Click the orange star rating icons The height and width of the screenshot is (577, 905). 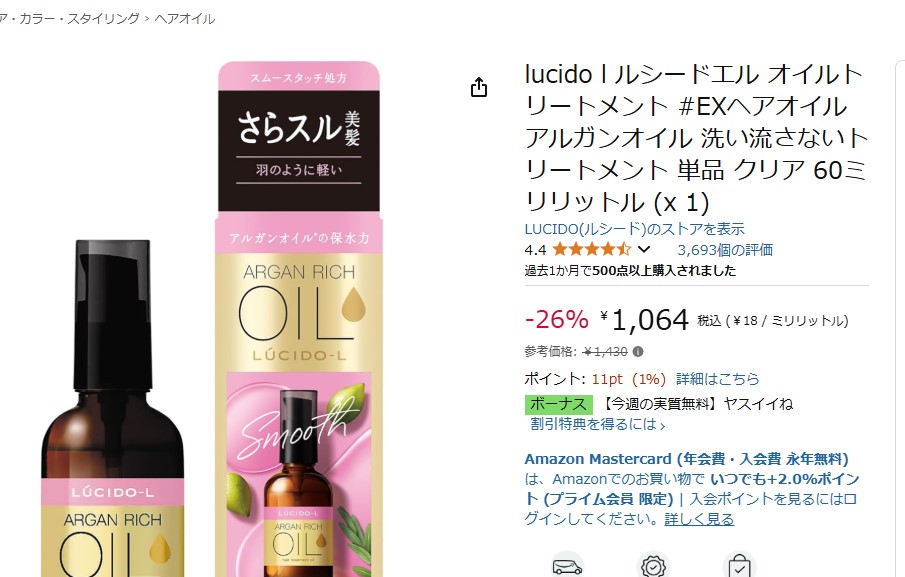[x=591, y=249]
